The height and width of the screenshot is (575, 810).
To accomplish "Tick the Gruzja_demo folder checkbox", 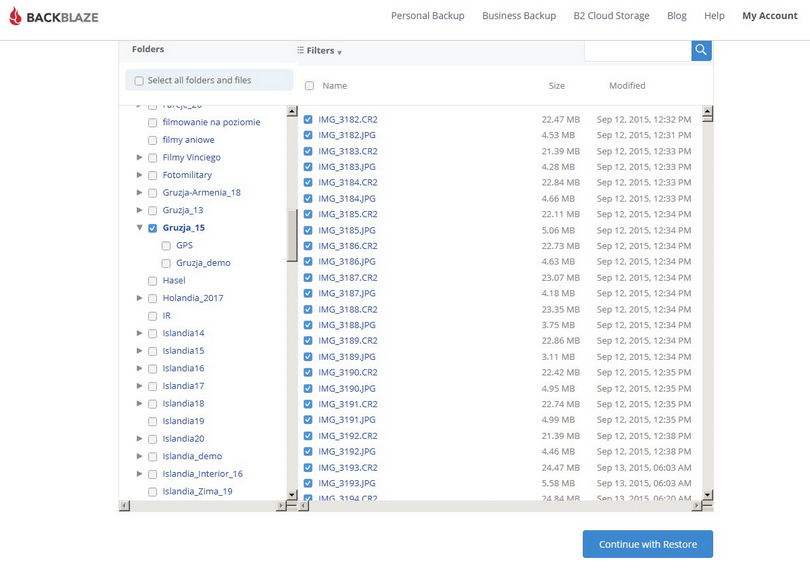I will click(166, 263).
